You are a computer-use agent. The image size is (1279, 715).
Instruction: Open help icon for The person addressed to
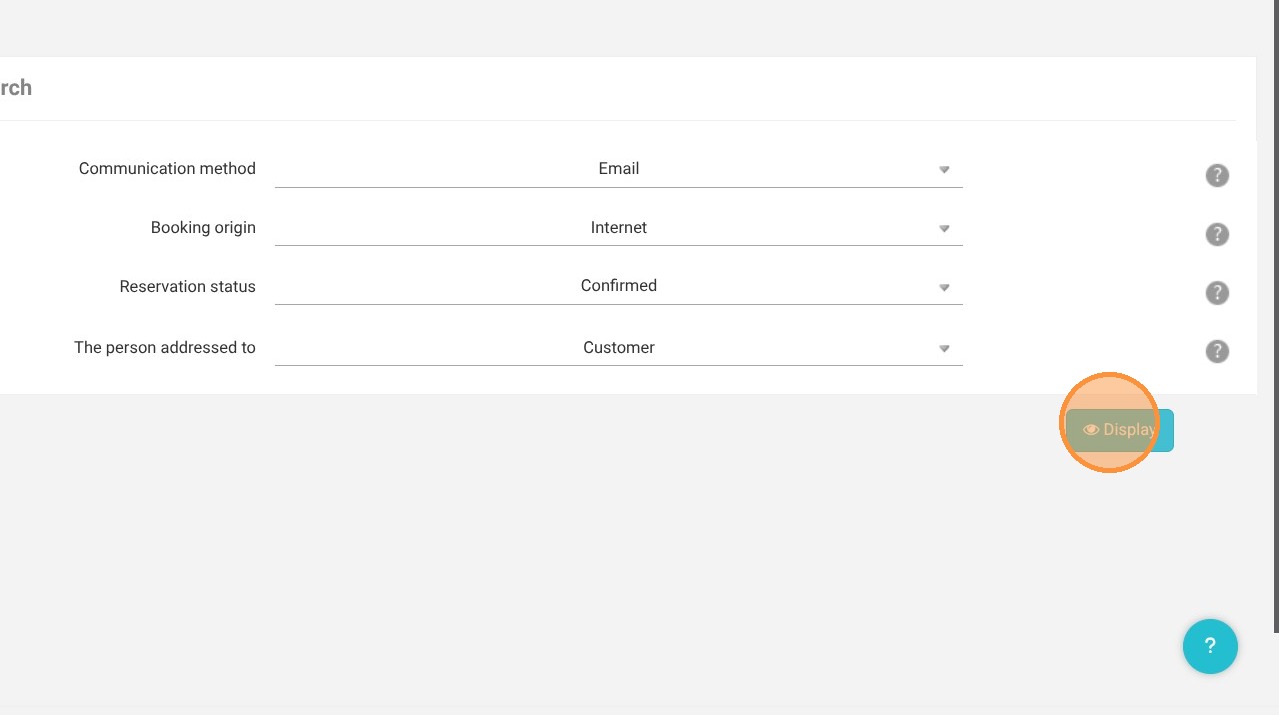point(1216,351)
